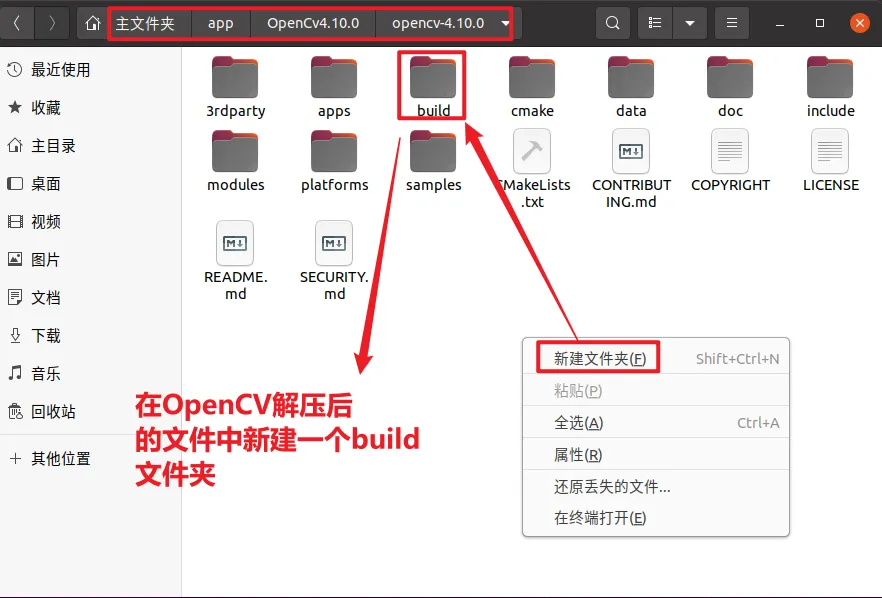Choose 还原丢失的文件... from the context menu
Image resolution: width=882 pixels, height=598 pixels.
click(656, 487)
